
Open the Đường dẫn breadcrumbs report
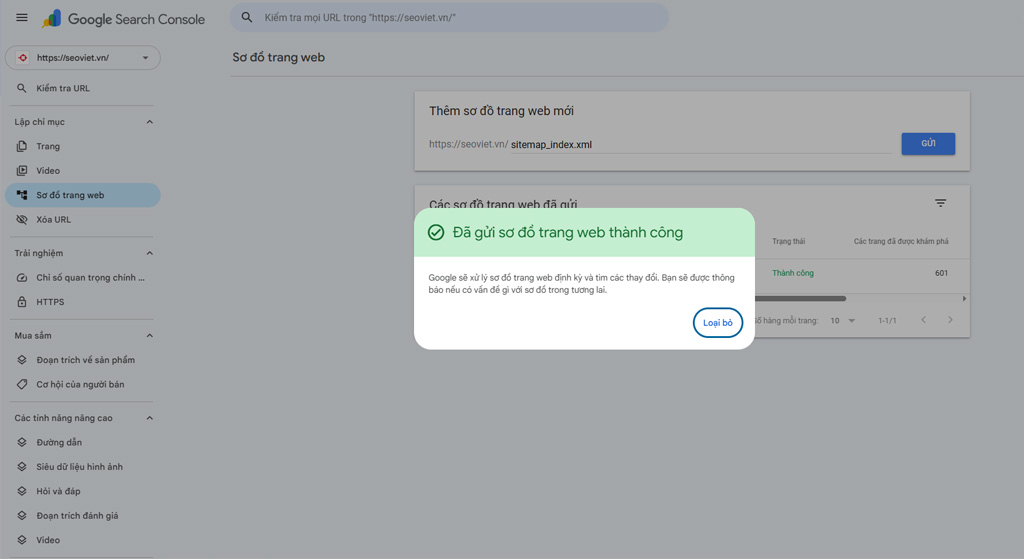pyautogui.click(x=83, y=442)
